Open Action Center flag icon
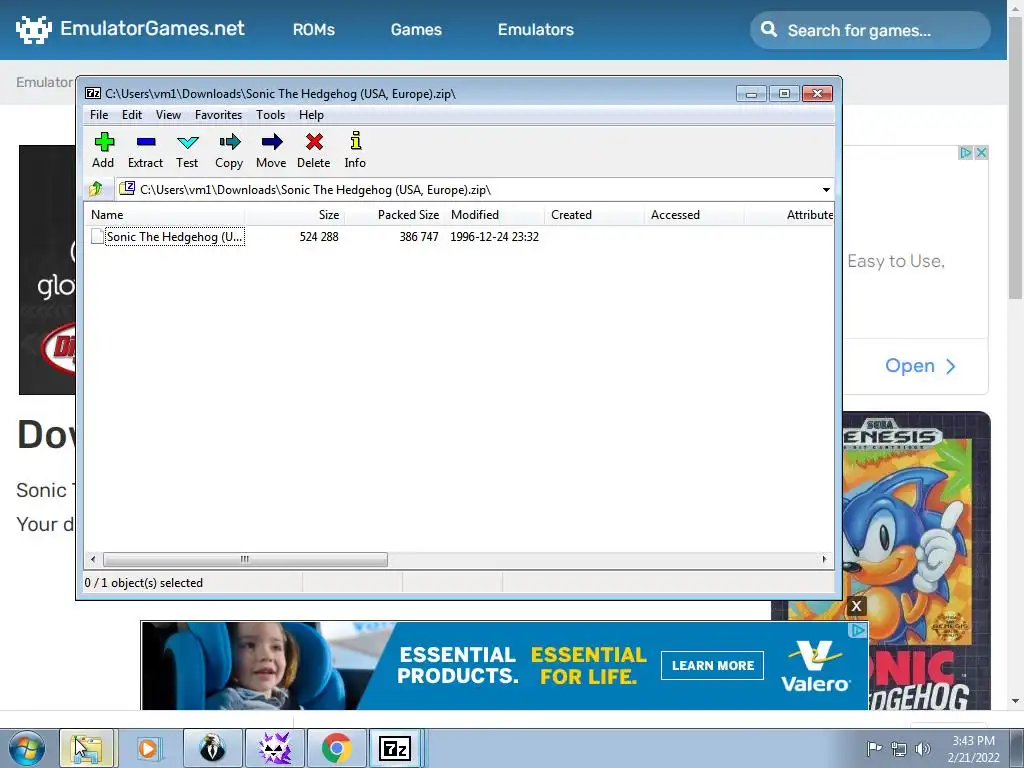The width and height of the screenshot is (1024, 768). coord(874,748)
